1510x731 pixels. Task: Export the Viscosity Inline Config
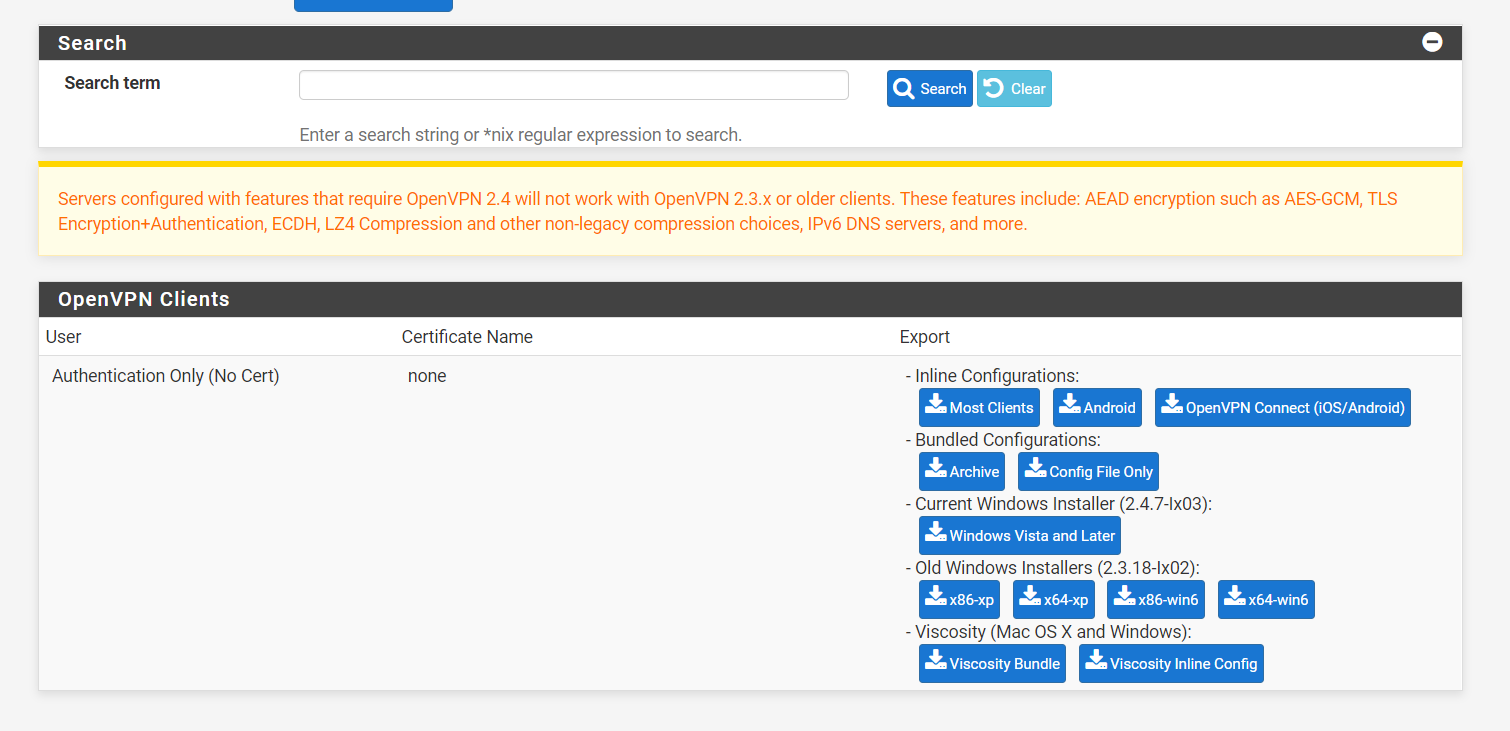[x=1171, y=663]
